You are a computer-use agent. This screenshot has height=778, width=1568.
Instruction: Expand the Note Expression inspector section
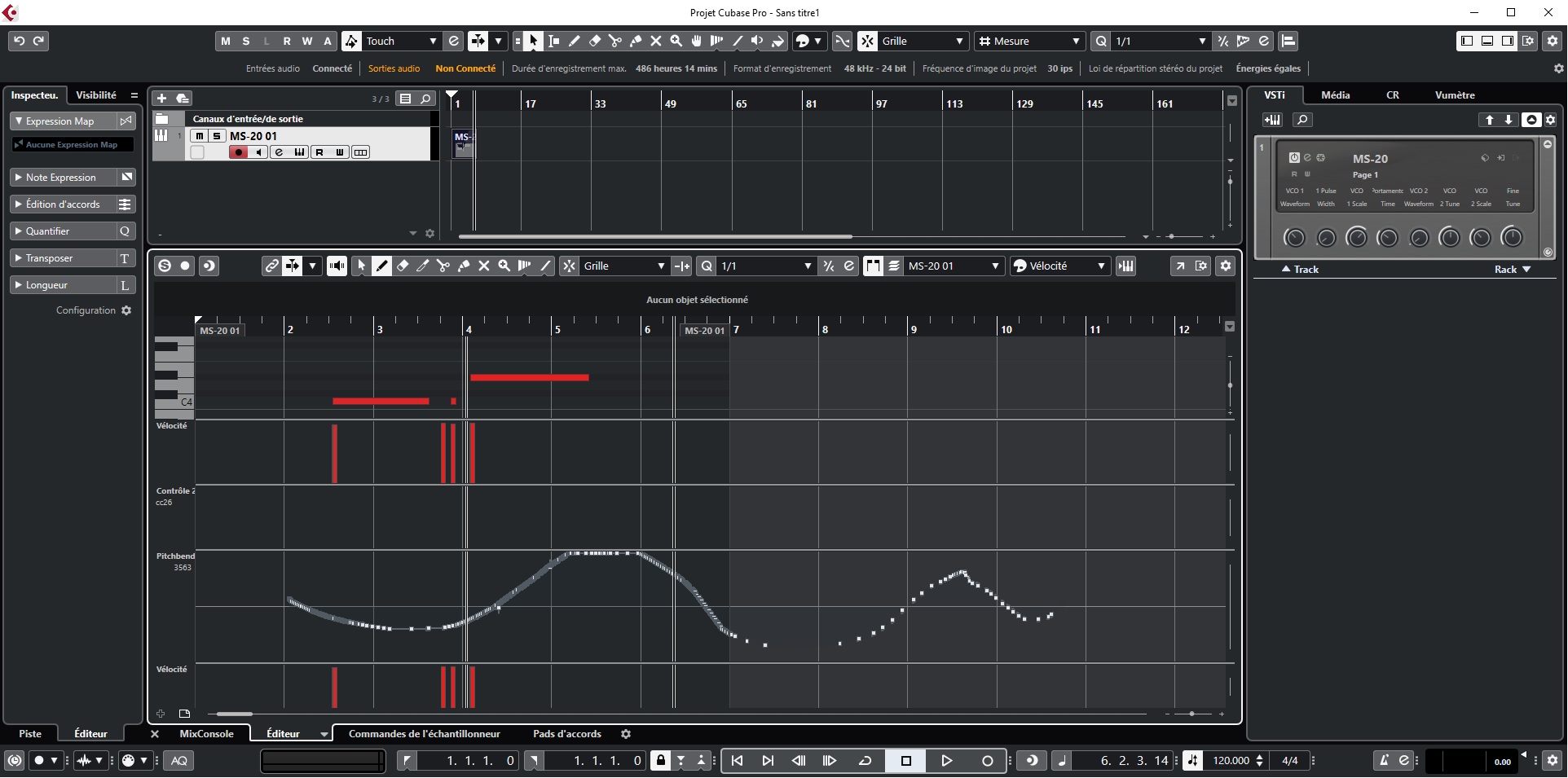tap(64, 178)
